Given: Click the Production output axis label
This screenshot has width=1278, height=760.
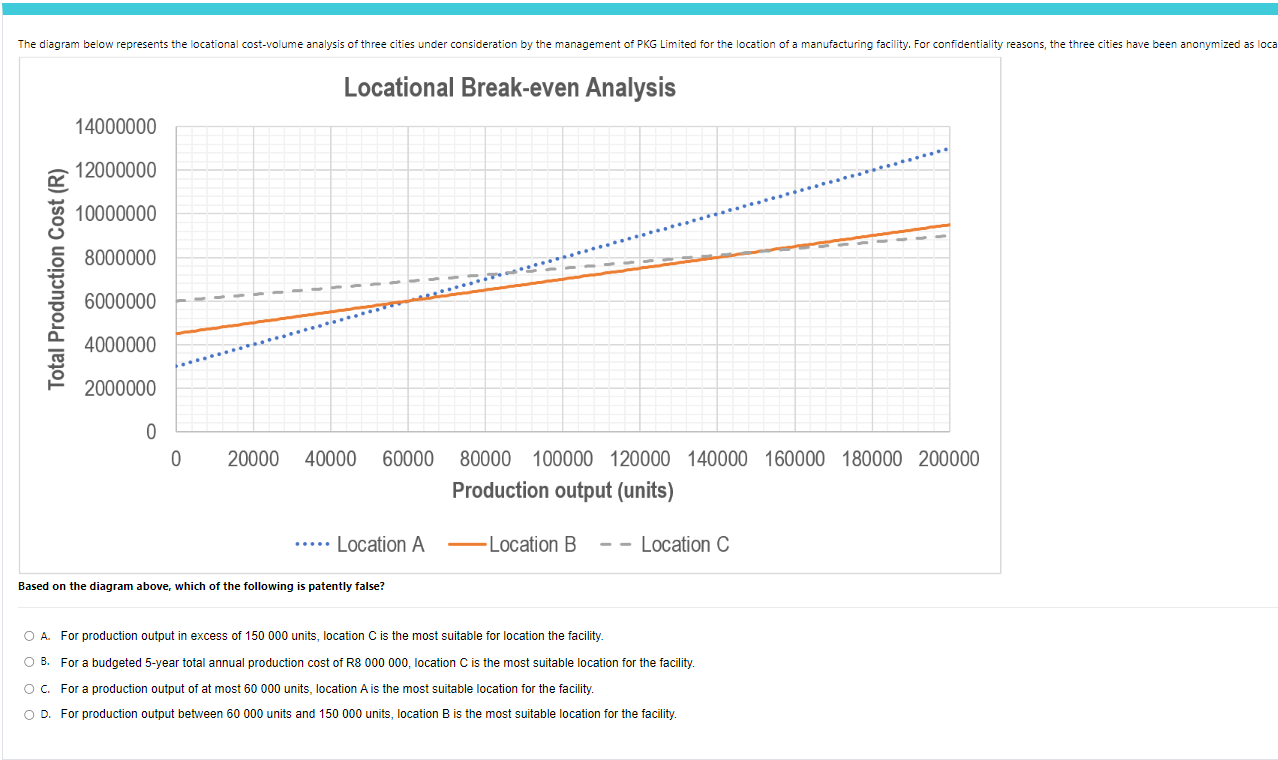Looking at the screenshot, I should (563, 490).
